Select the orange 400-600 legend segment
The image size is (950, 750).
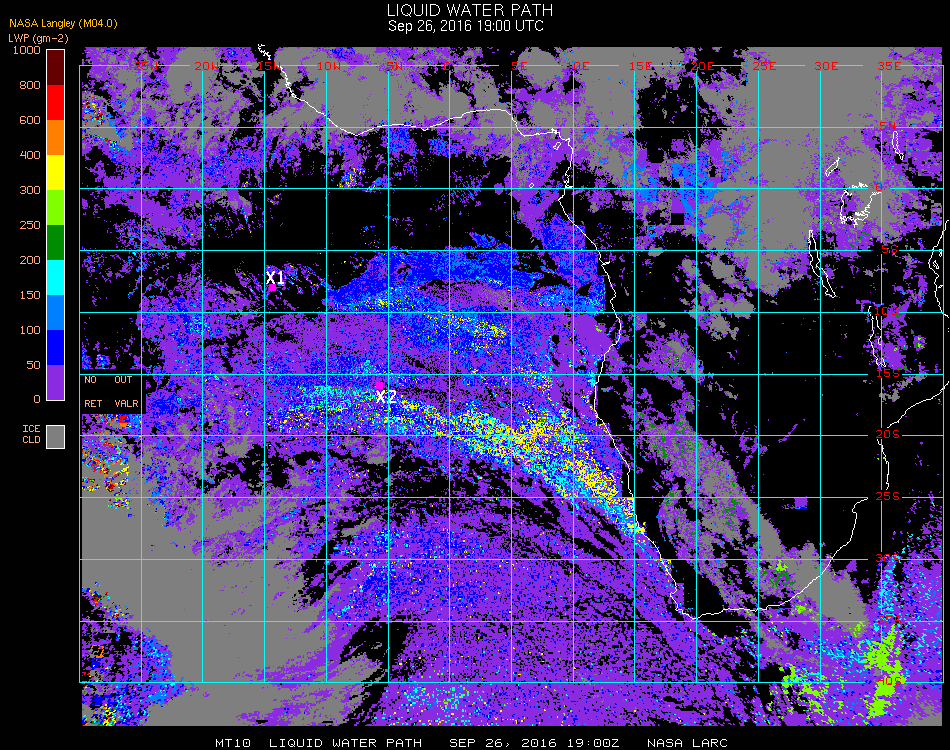pos(56,138)
